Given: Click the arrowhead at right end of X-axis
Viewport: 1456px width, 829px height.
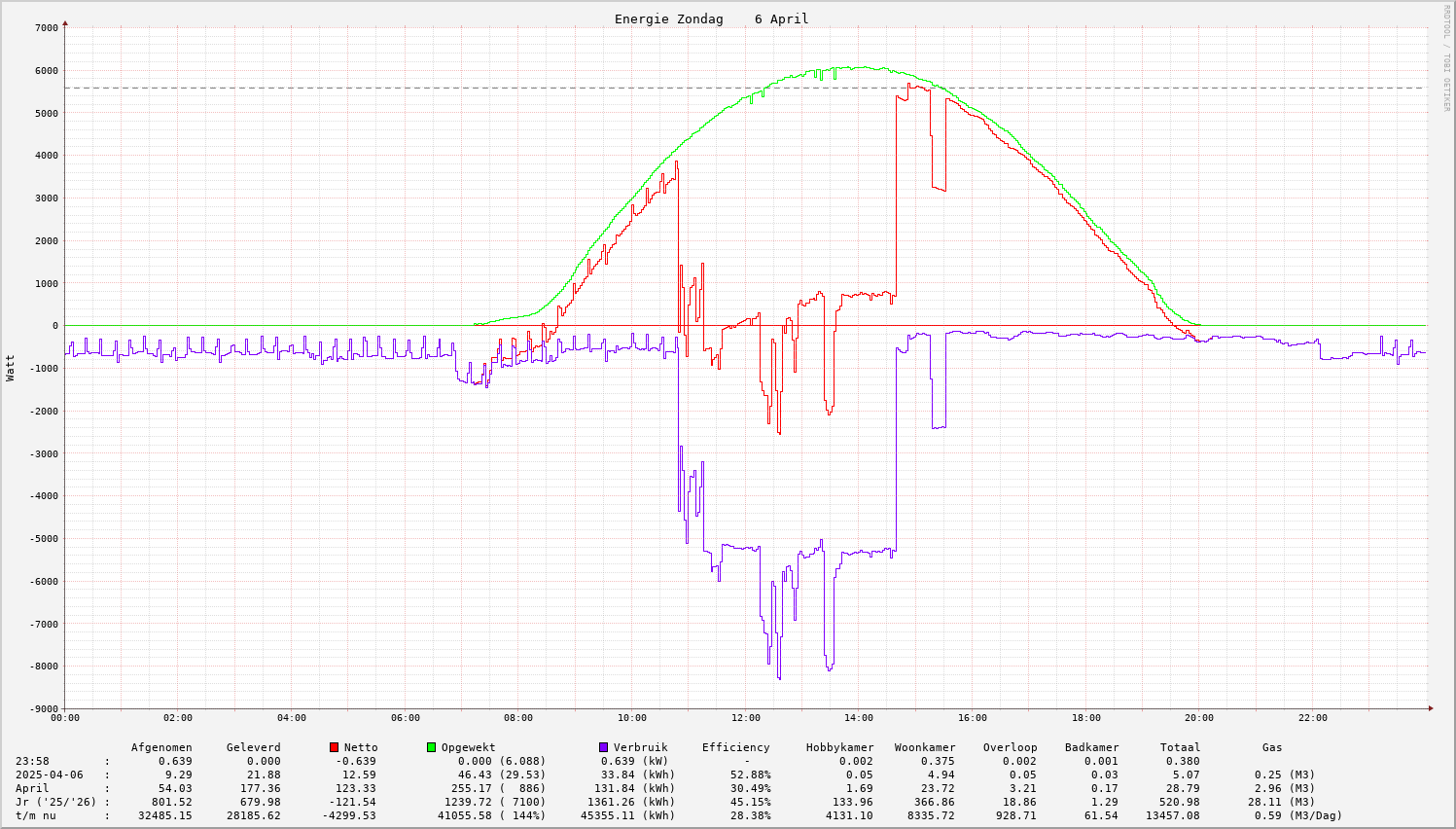Looking at the screenshot, I should click(1431, 708).
